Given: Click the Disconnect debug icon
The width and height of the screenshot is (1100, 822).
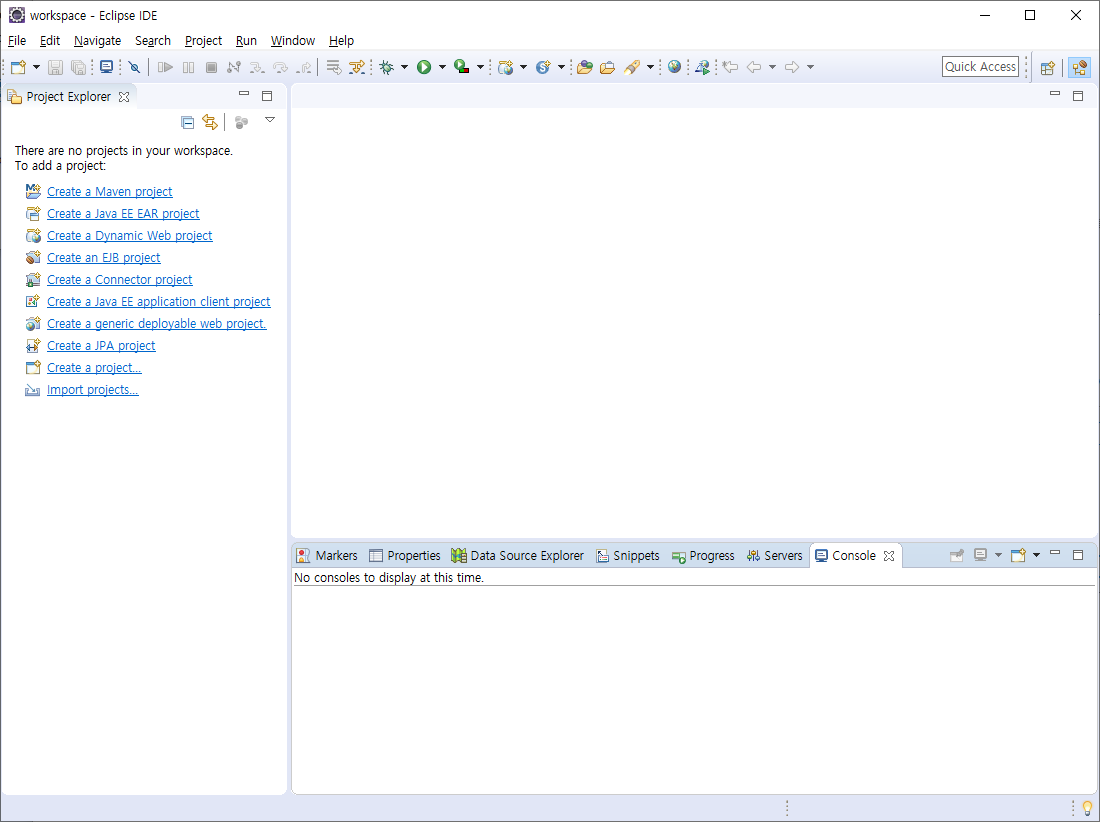Looking at the screenshot, I should click(234, 67).
